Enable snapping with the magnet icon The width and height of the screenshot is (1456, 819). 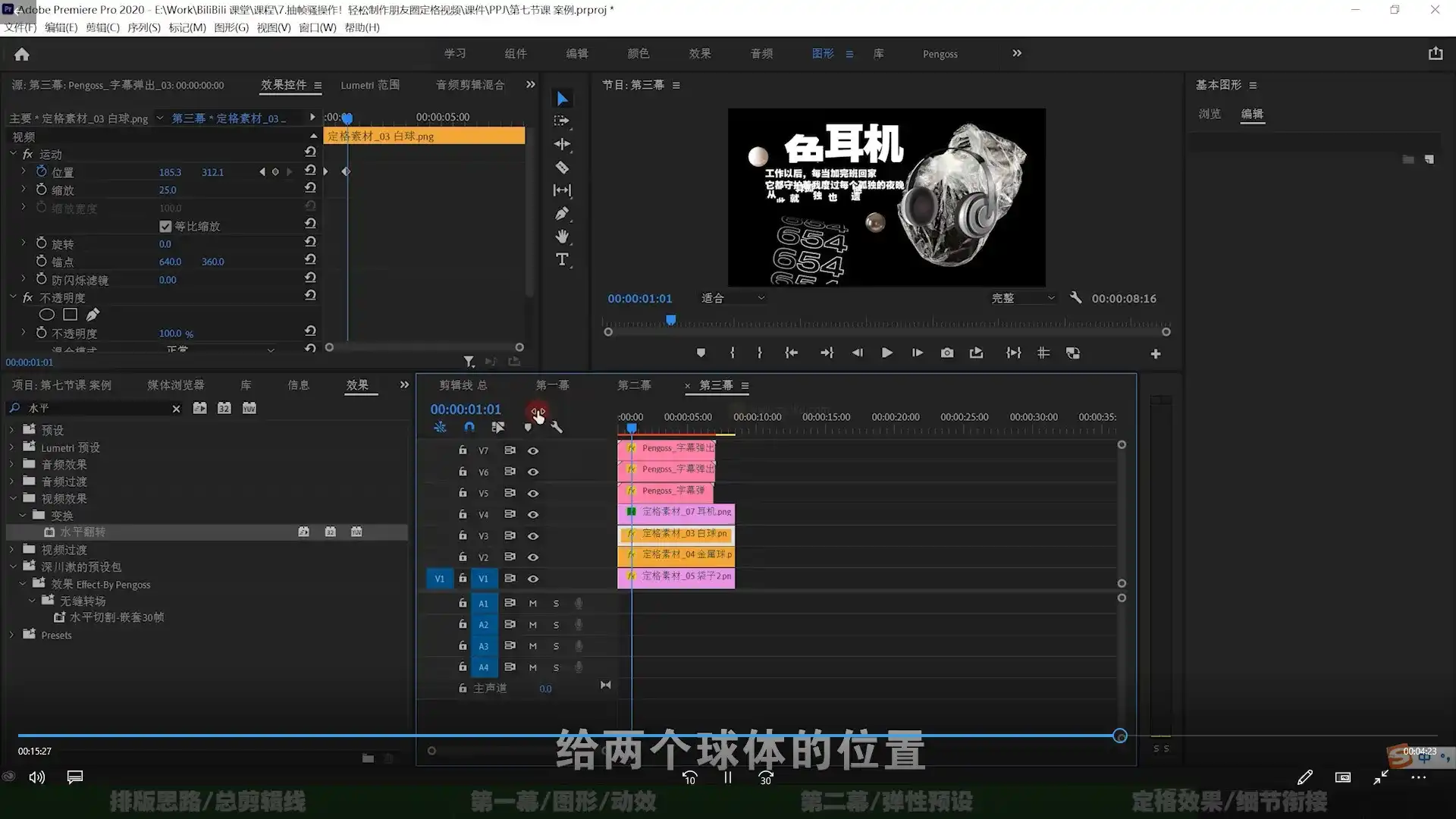point(469,427)
